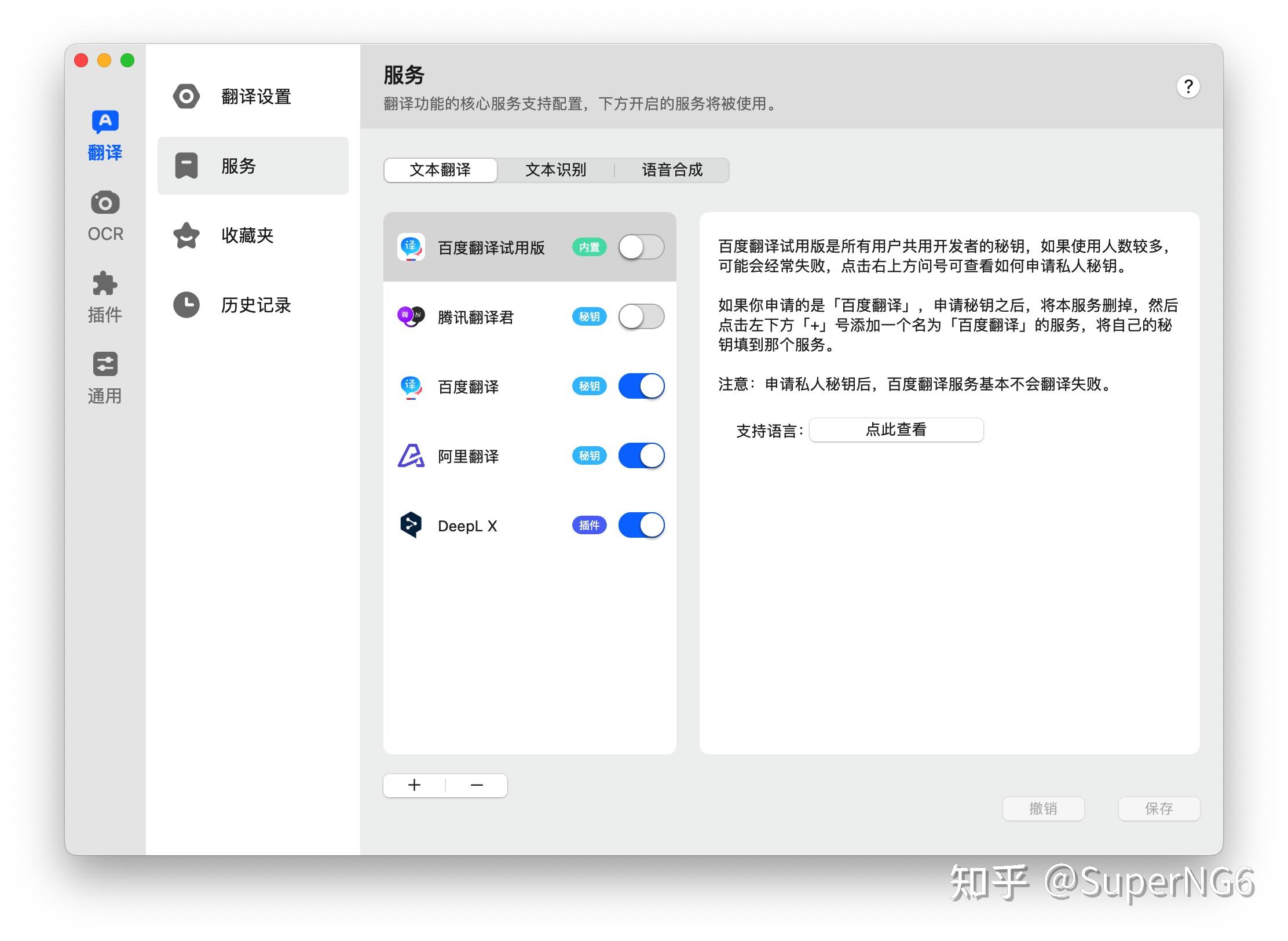Open the 翻译 section in sidebar
Screen dimensions: 1288x941
pos(105,135)
